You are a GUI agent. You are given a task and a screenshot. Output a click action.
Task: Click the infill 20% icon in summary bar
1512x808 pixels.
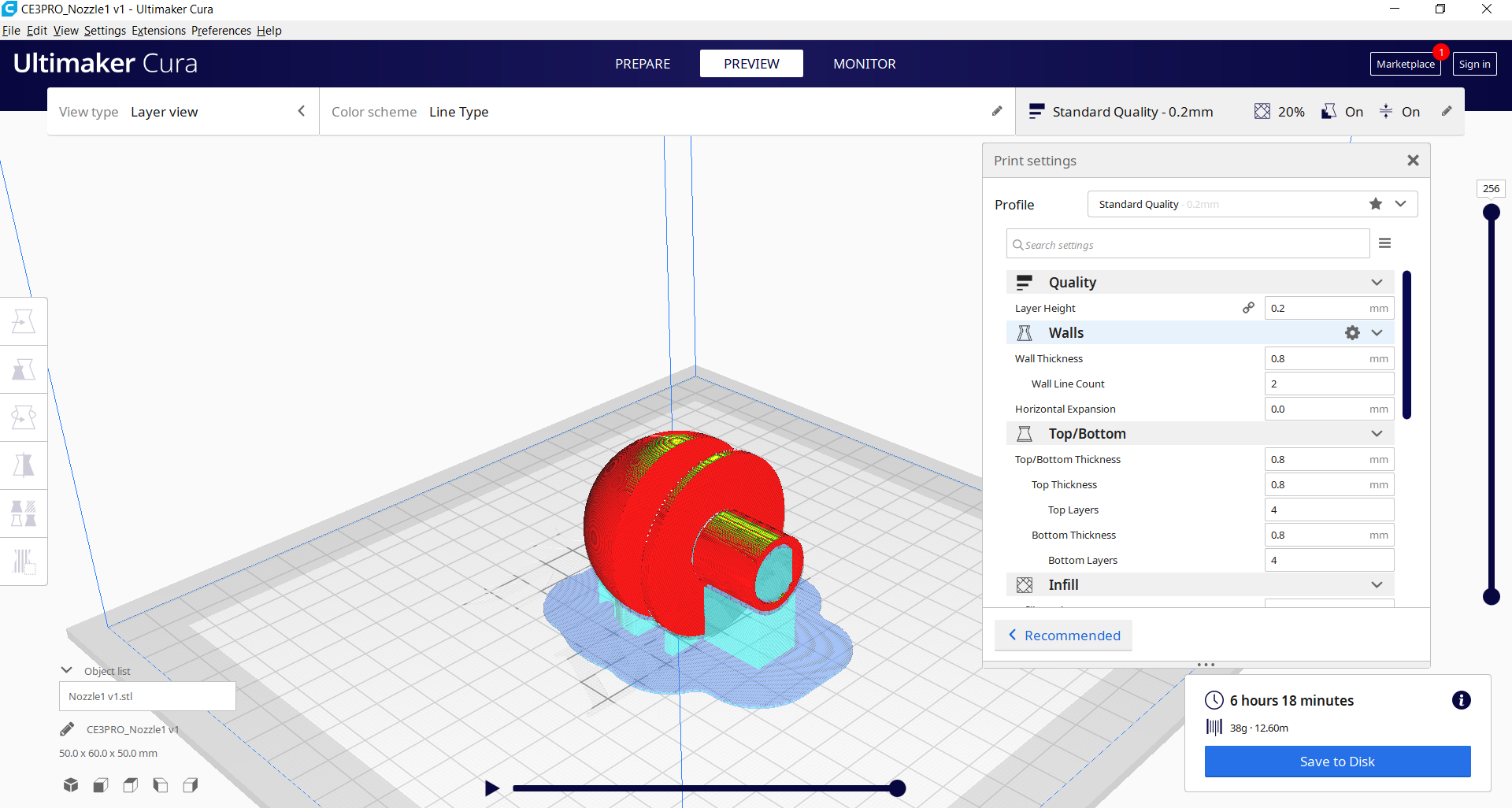click(1262, 111)
